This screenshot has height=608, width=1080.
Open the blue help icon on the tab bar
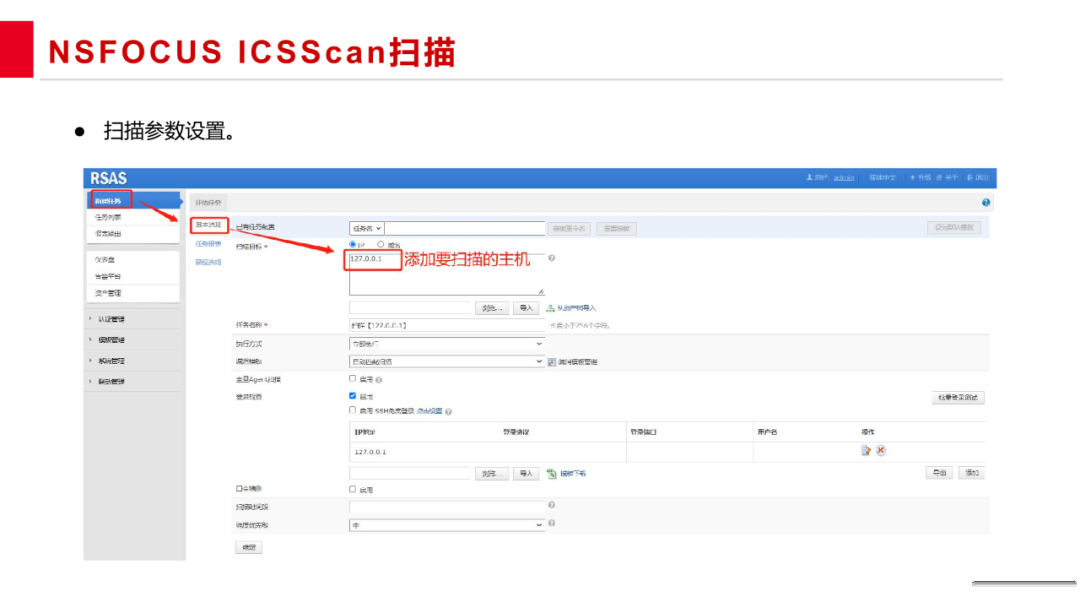[986, 202]
